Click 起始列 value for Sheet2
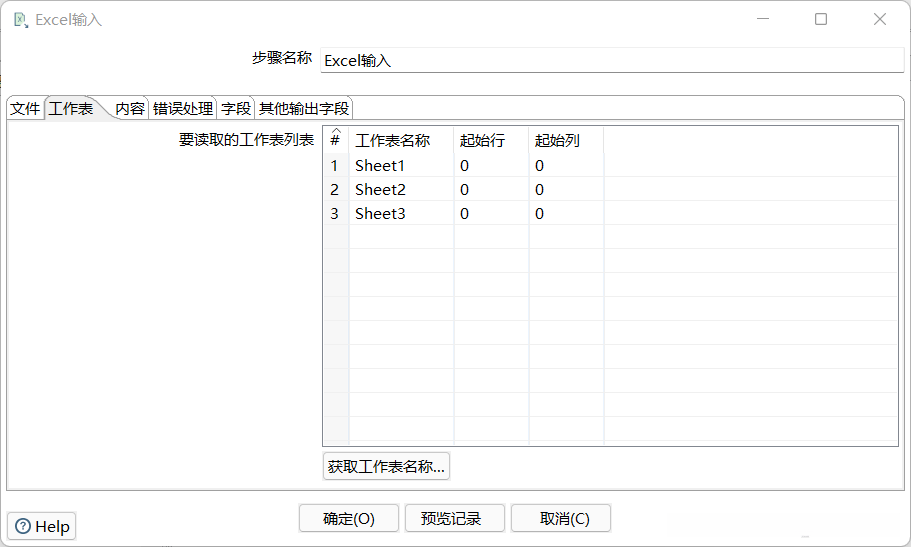Screen dimensions: 911x547 tap(566, 190)
